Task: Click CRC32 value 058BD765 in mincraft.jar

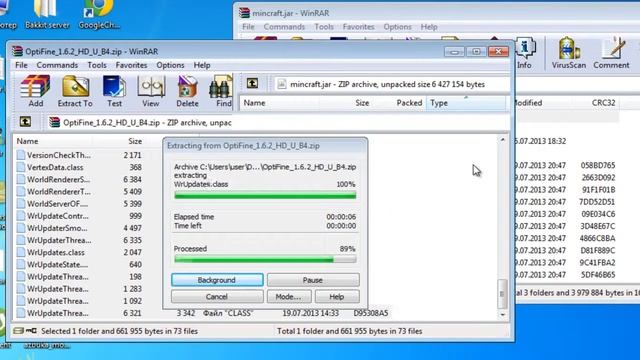Action: point(598,165)
